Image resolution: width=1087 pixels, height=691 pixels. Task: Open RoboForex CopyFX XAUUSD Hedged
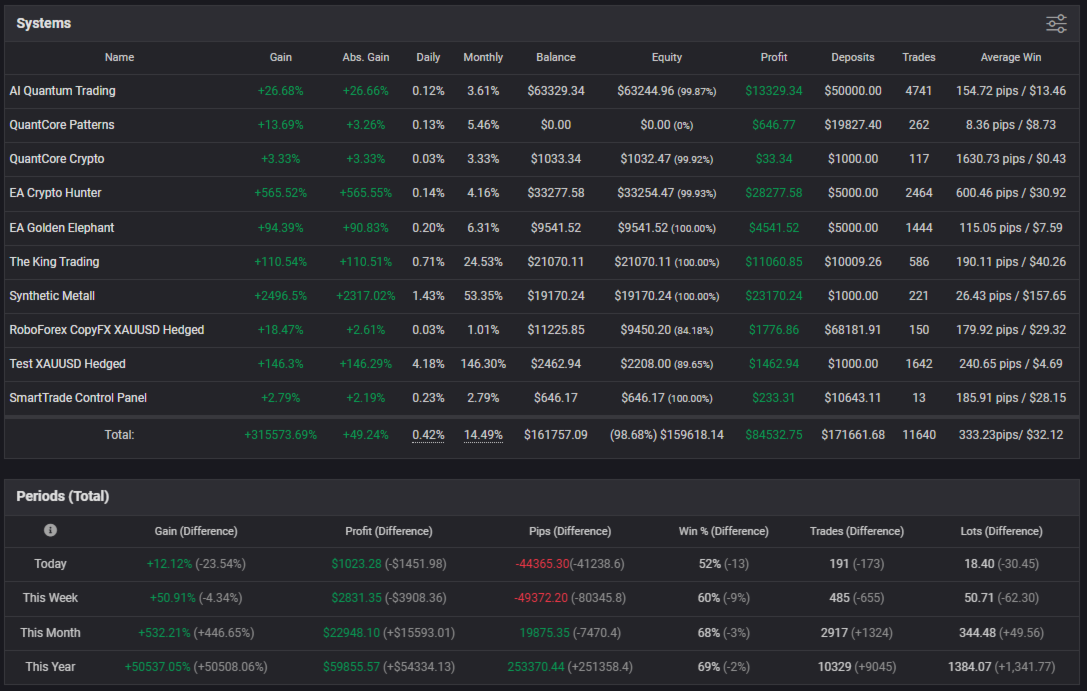(x=107, y=330)
